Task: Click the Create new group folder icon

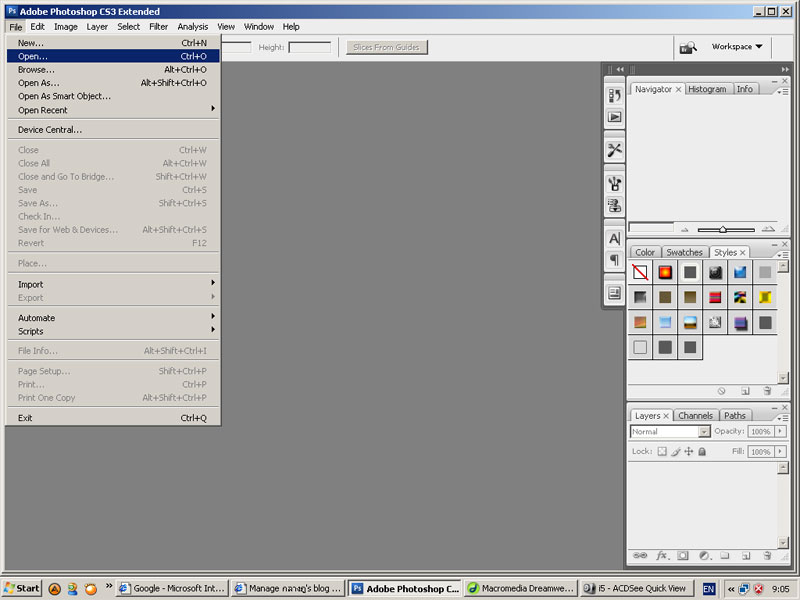Action: [x=724, y=556]
